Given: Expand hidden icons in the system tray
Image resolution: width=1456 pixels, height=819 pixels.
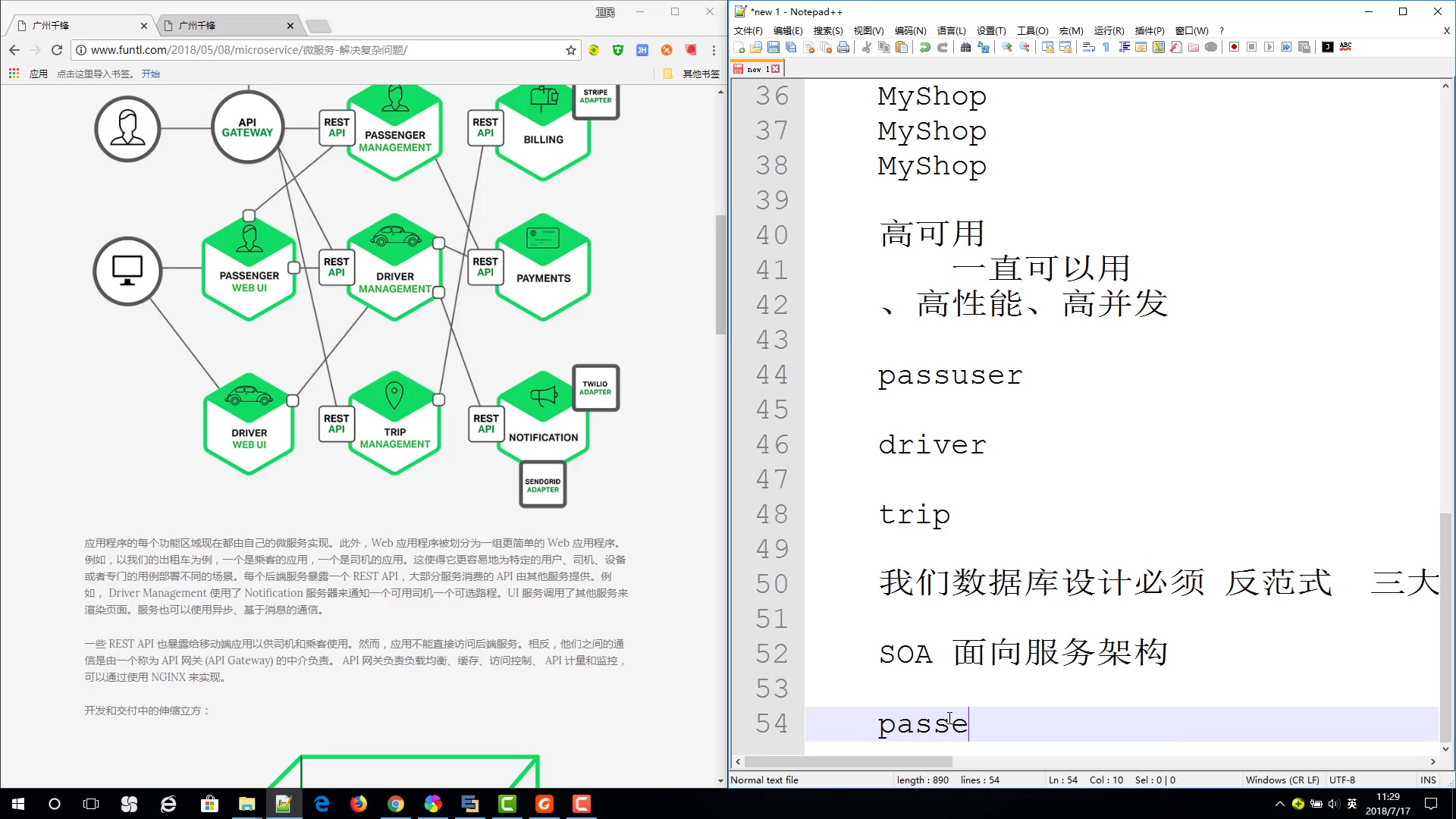Looking at the screenshot, I should 1279,803.
